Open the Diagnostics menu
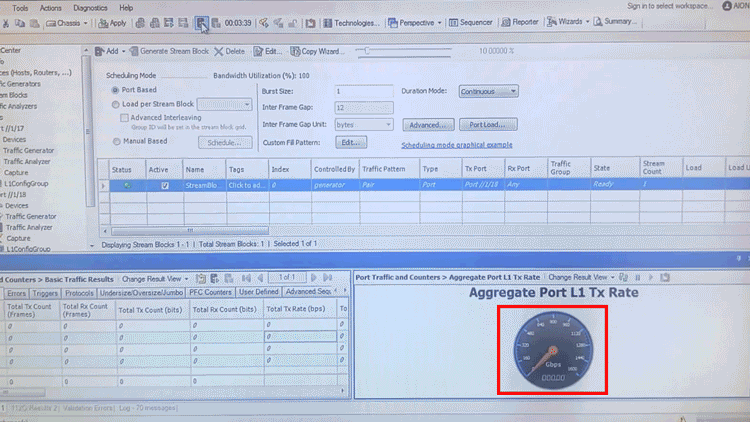 click(x=90, y=7)
